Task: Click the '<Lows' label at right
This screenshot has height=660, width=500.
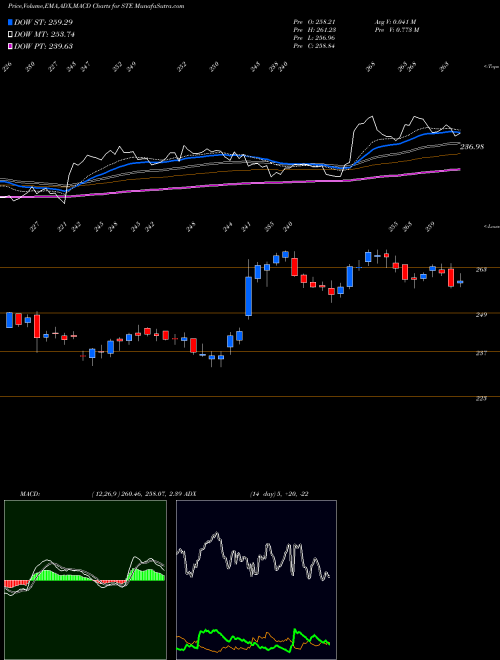Action: pyautogui.click(x=491, y=226)
